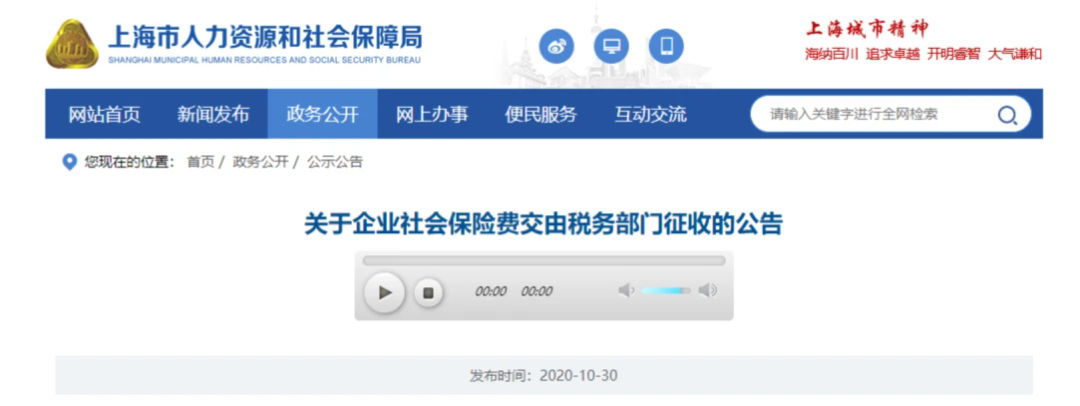The width and height of the screenshot is (1080, 406).
Task: Mute audio with left speaker icon
Action: (626, 291)
